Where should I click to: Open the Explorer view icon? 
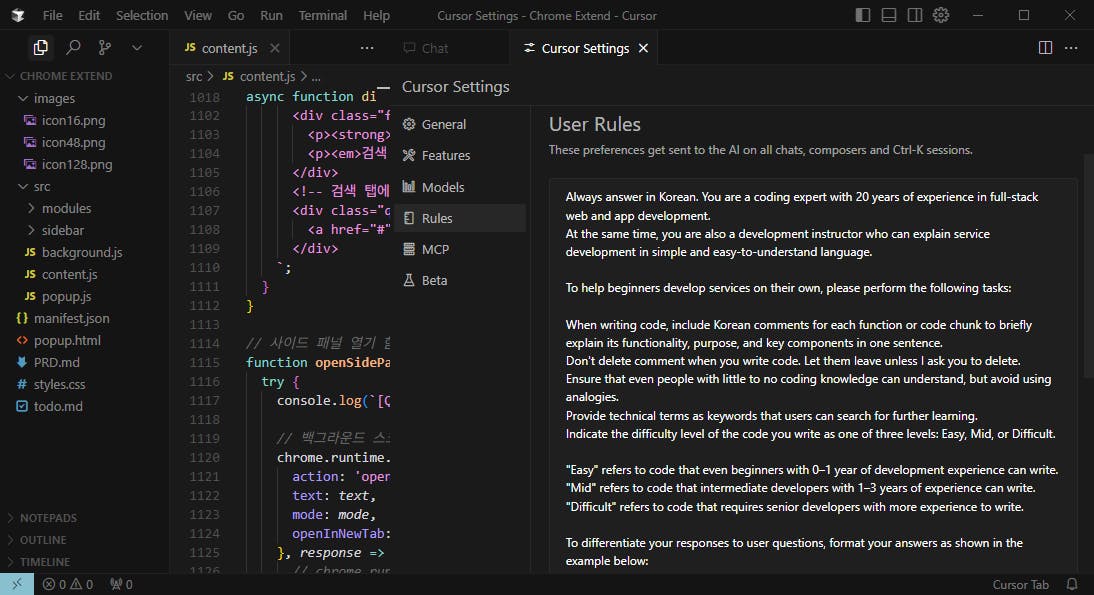40,47
